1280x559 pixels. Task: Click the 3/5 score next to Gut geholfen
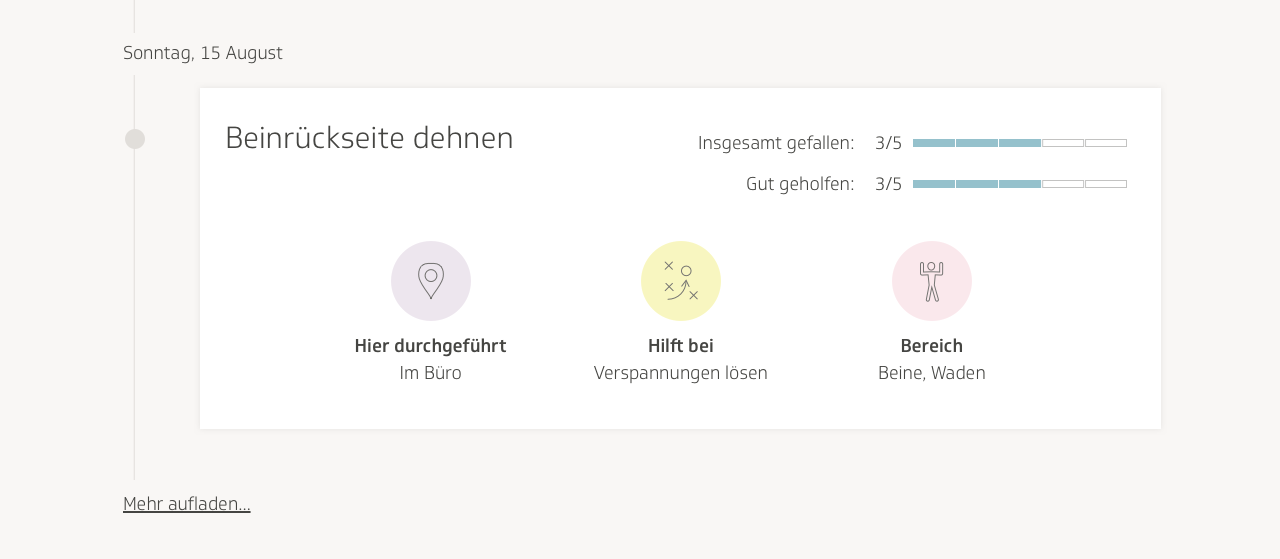[888, 184]
